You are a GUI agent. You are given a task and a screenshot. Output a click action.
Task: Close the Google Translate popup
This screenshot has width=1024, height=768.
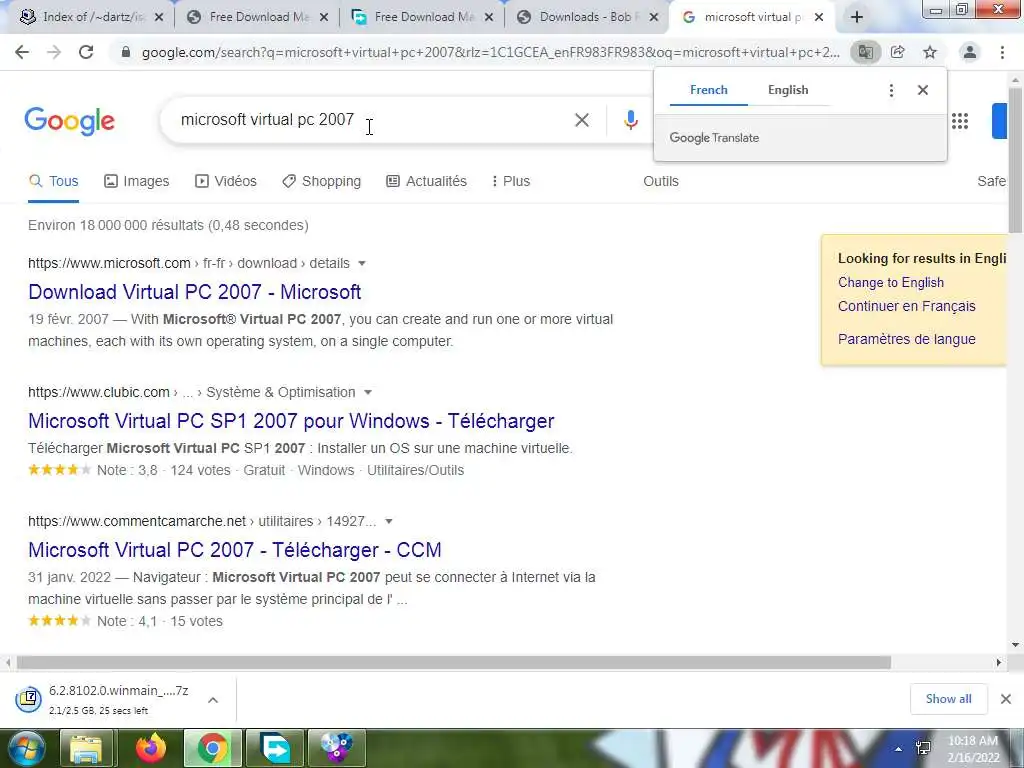point(923,90)
